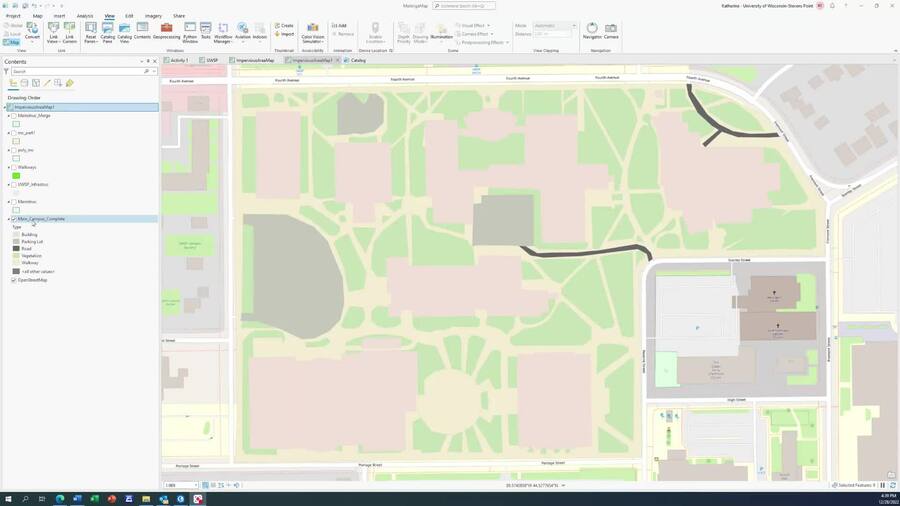The width and height of the screenshot is (900, 506).
Task: Click Create thumbnail button
Action: 285,26
